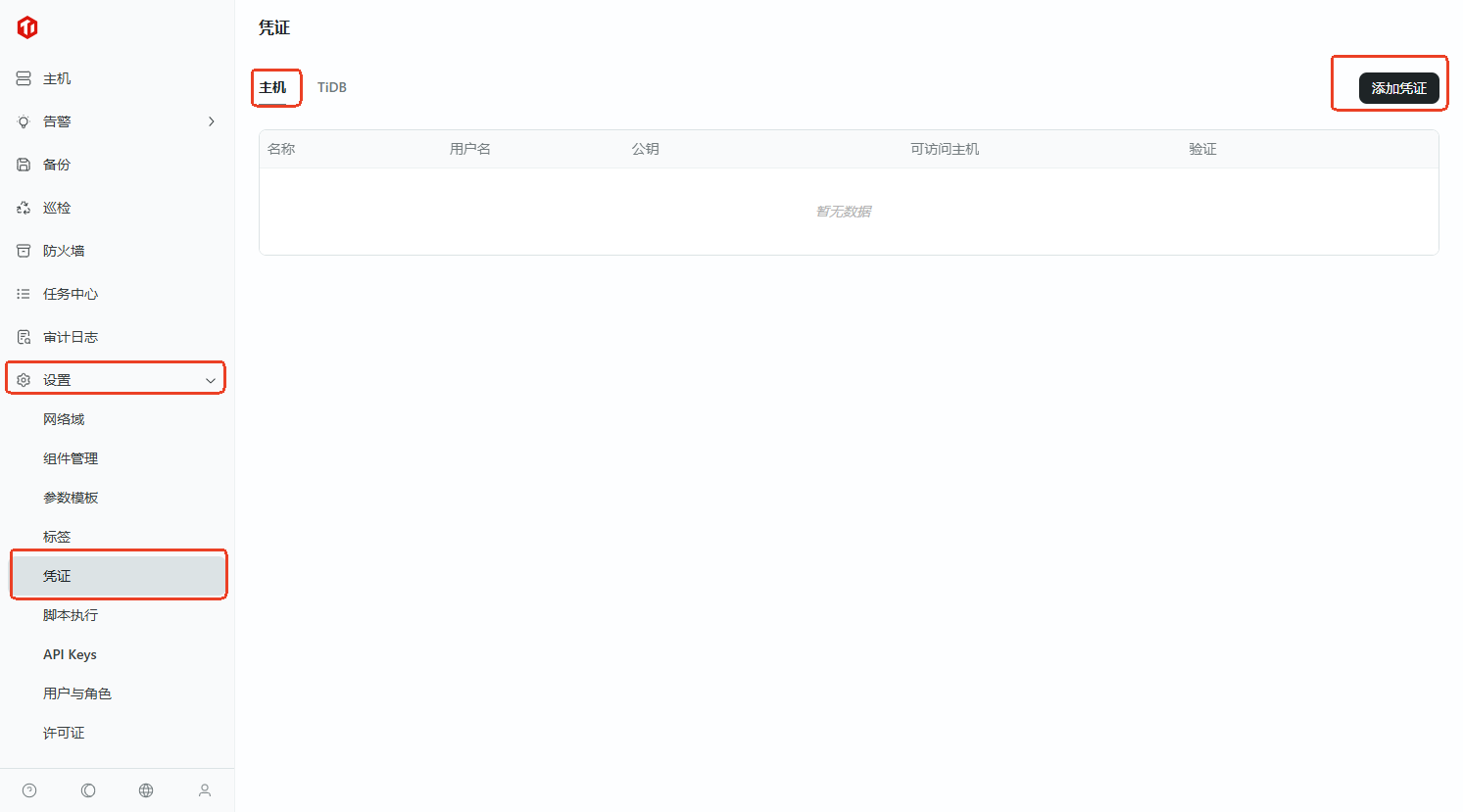Viewport: 1463px width, 812px height.
Task: Toggle dark mode with the moon icon
Action: (x=88, y=790)
